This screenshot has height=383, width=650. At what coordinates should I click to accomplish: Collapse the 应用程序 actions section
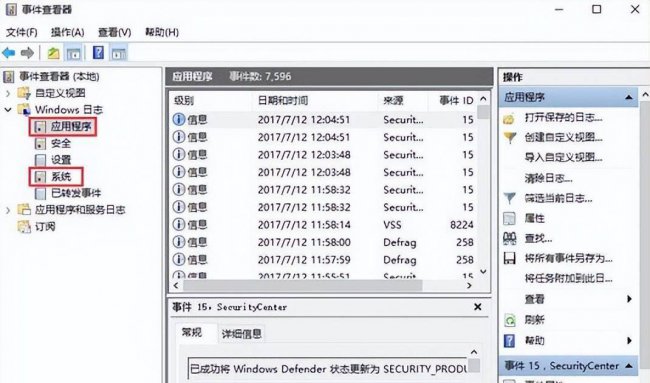(628, 97)
